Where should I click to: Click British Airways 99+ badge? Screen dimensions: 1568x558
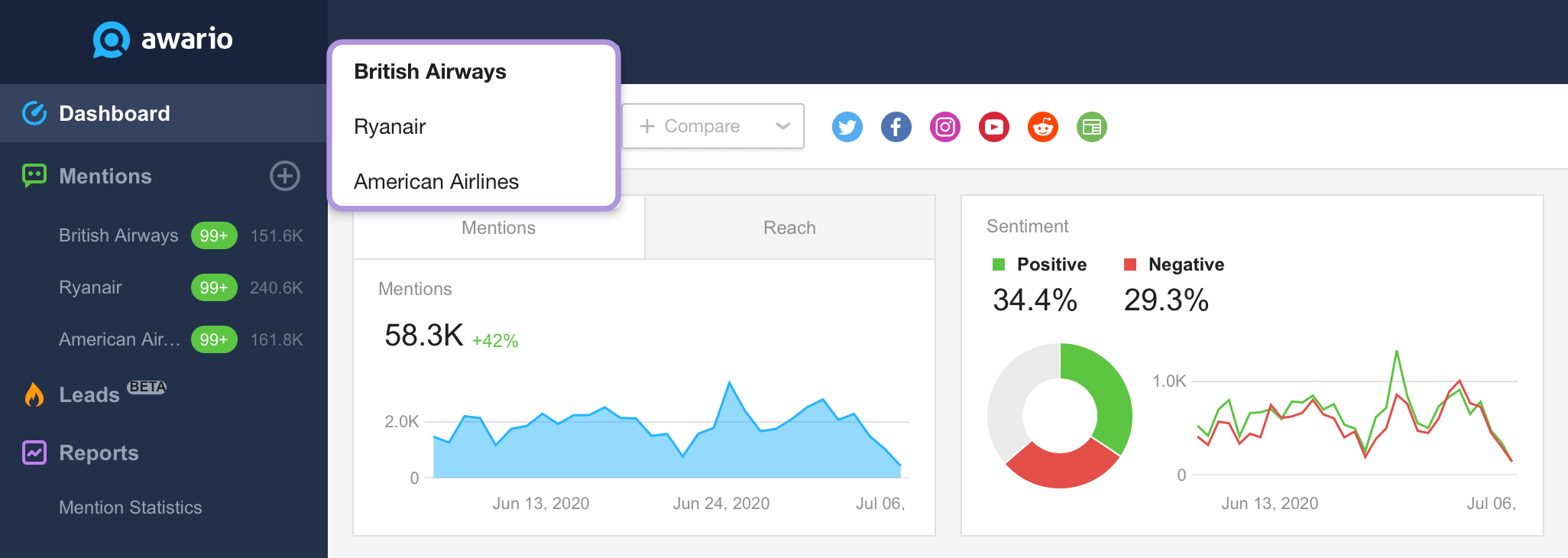point(214,235)
